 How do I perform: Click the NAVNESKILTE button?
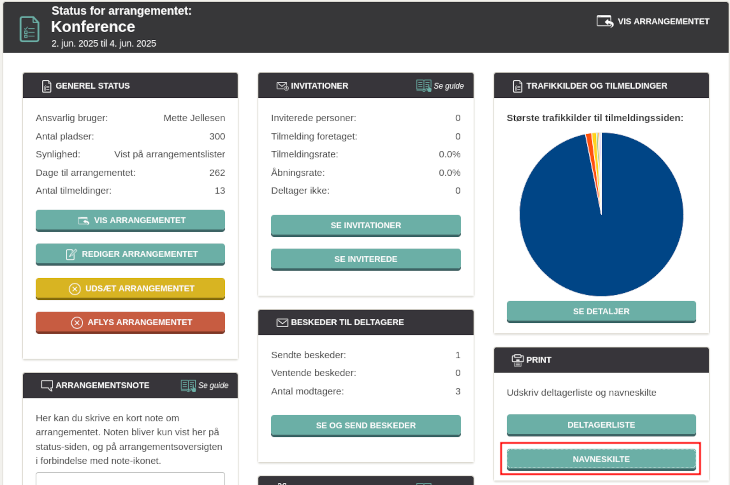[602, 459]
